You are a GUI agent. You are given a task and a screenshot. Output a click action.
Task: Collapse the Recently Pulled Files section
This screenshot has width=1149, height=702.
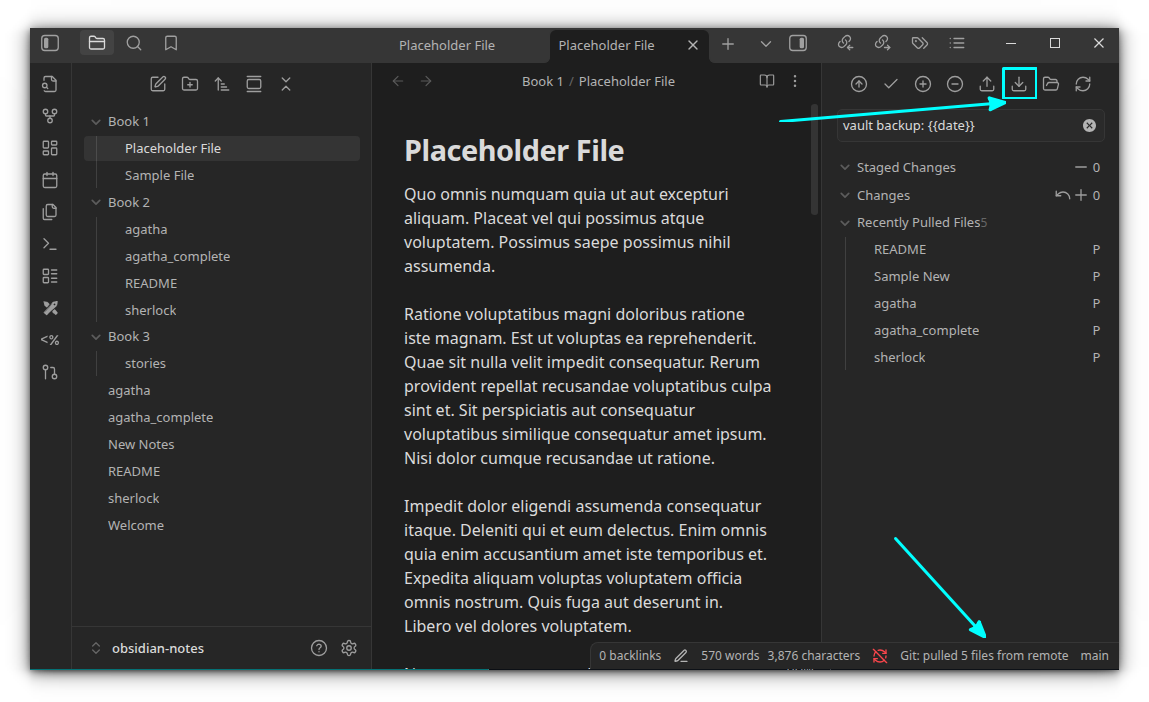(x=846, y=223)
